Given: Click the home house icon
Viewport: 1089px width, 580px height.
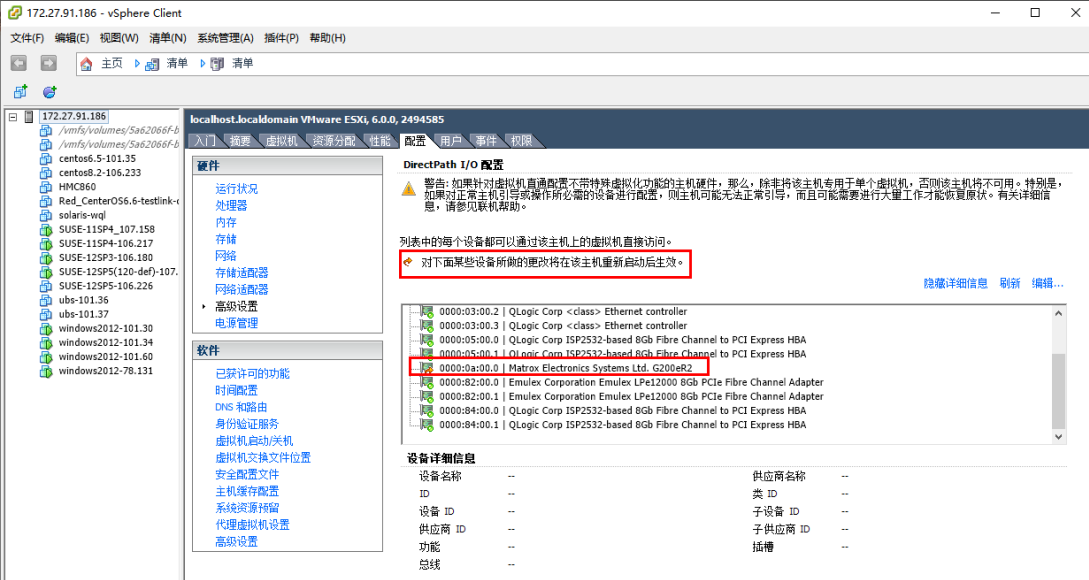Looking at the screenshot, I should [x=86, y=64].
